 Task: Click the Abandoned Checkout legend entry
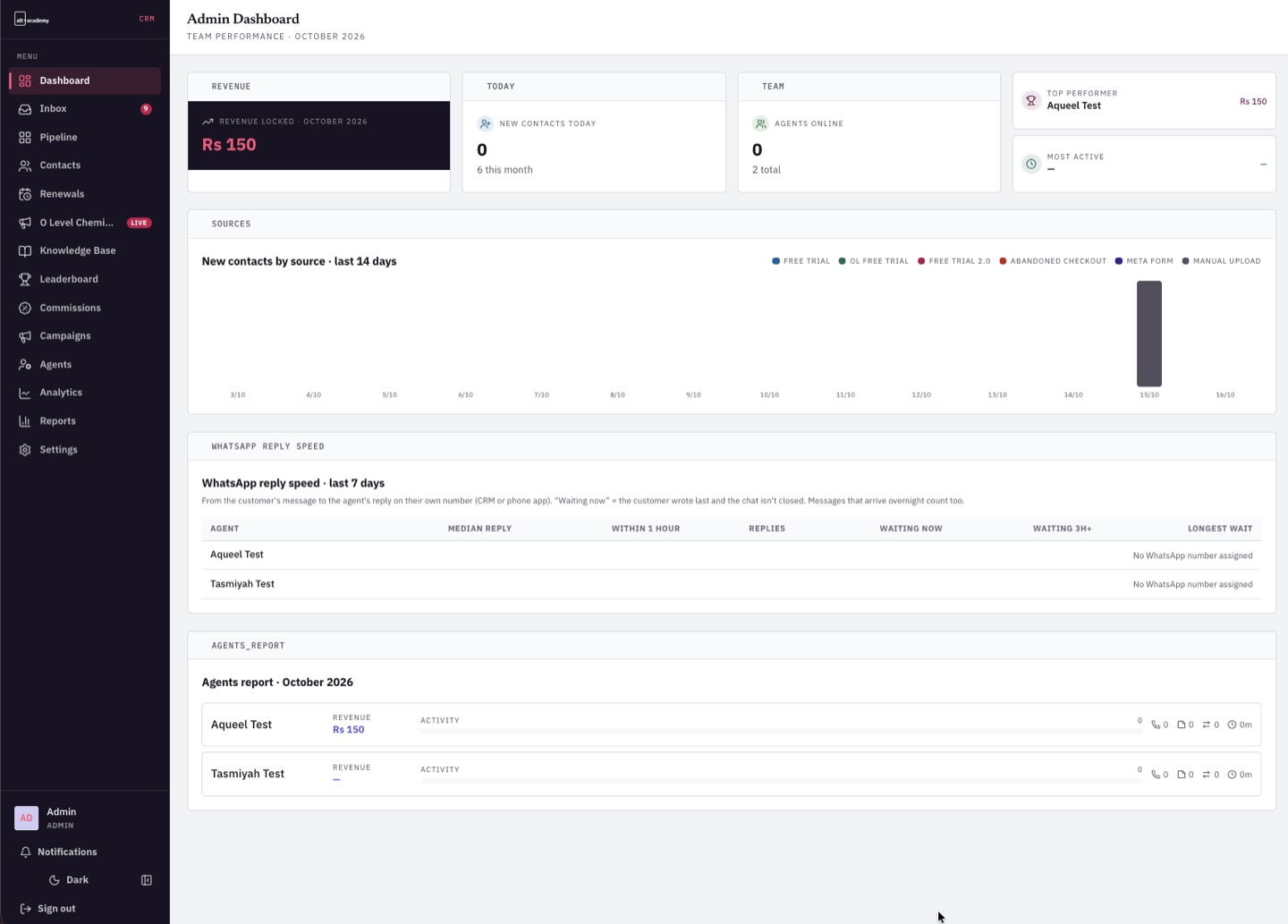1053,261
